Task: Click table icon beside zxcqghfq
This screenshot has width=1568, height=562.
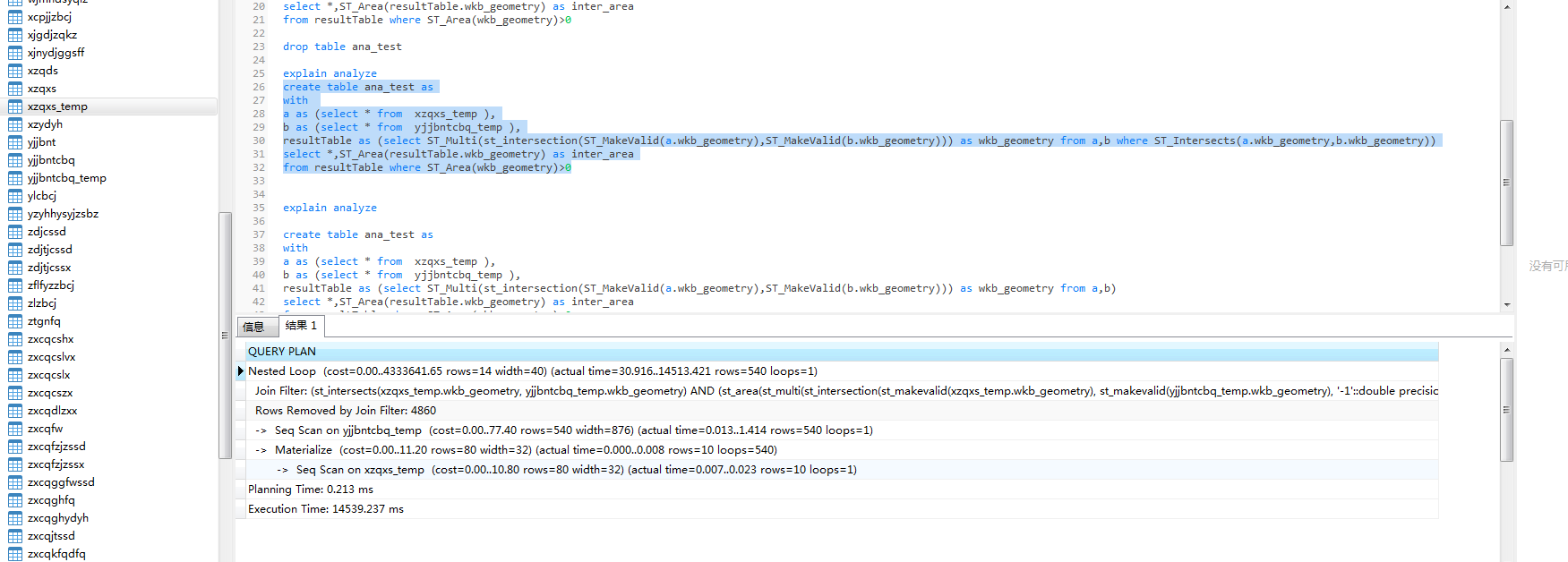Action: 15,500
